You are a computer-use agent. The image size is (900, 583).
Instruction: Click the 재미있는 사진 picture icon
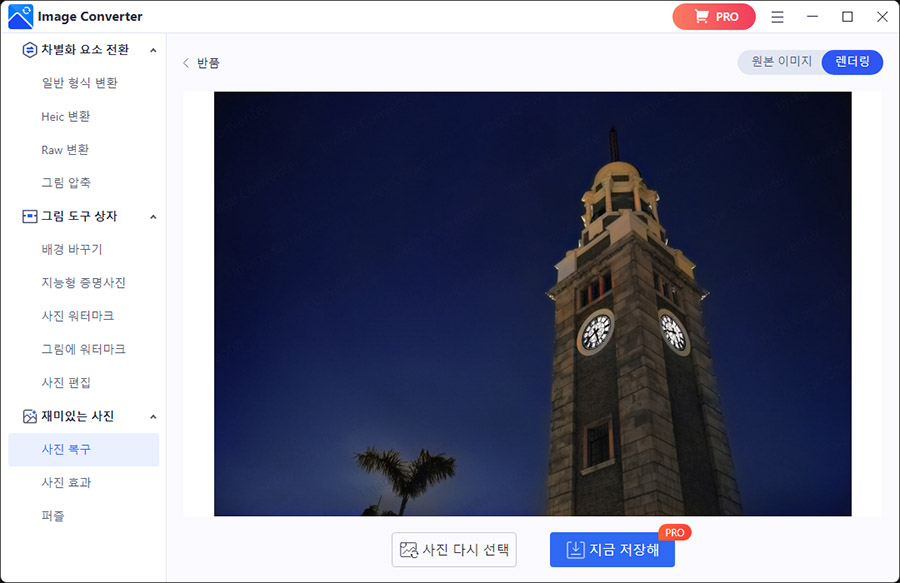point(29,416)
